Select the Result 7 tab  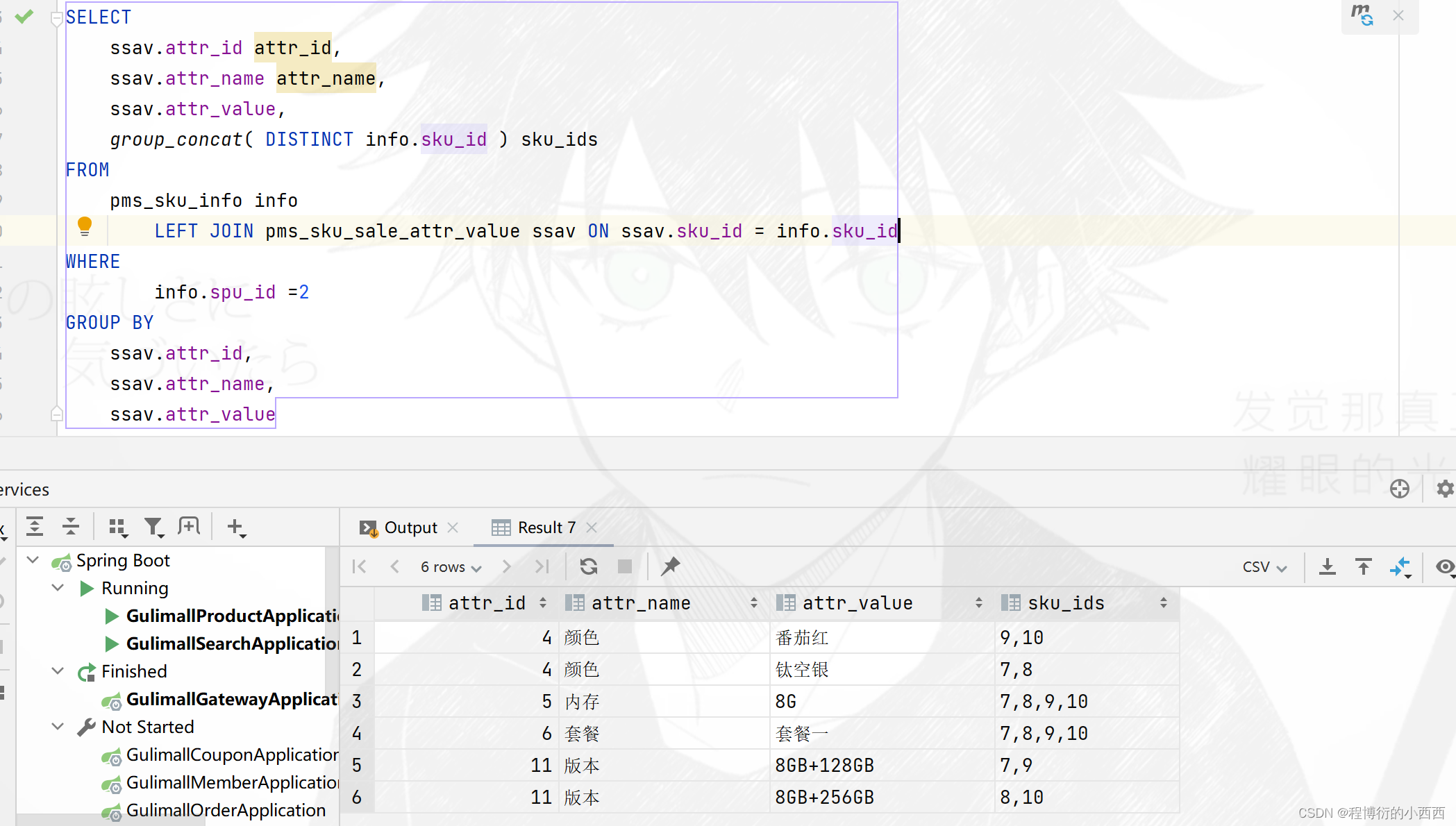546,528
